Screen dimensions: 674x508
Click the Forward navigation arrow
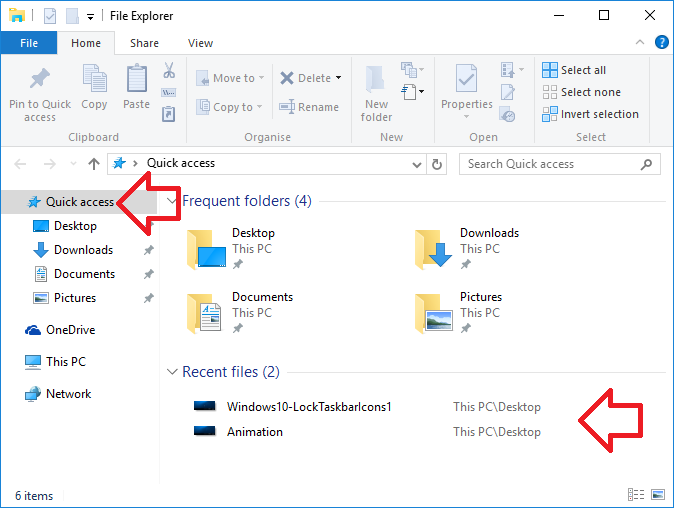(x=49, y=164)
